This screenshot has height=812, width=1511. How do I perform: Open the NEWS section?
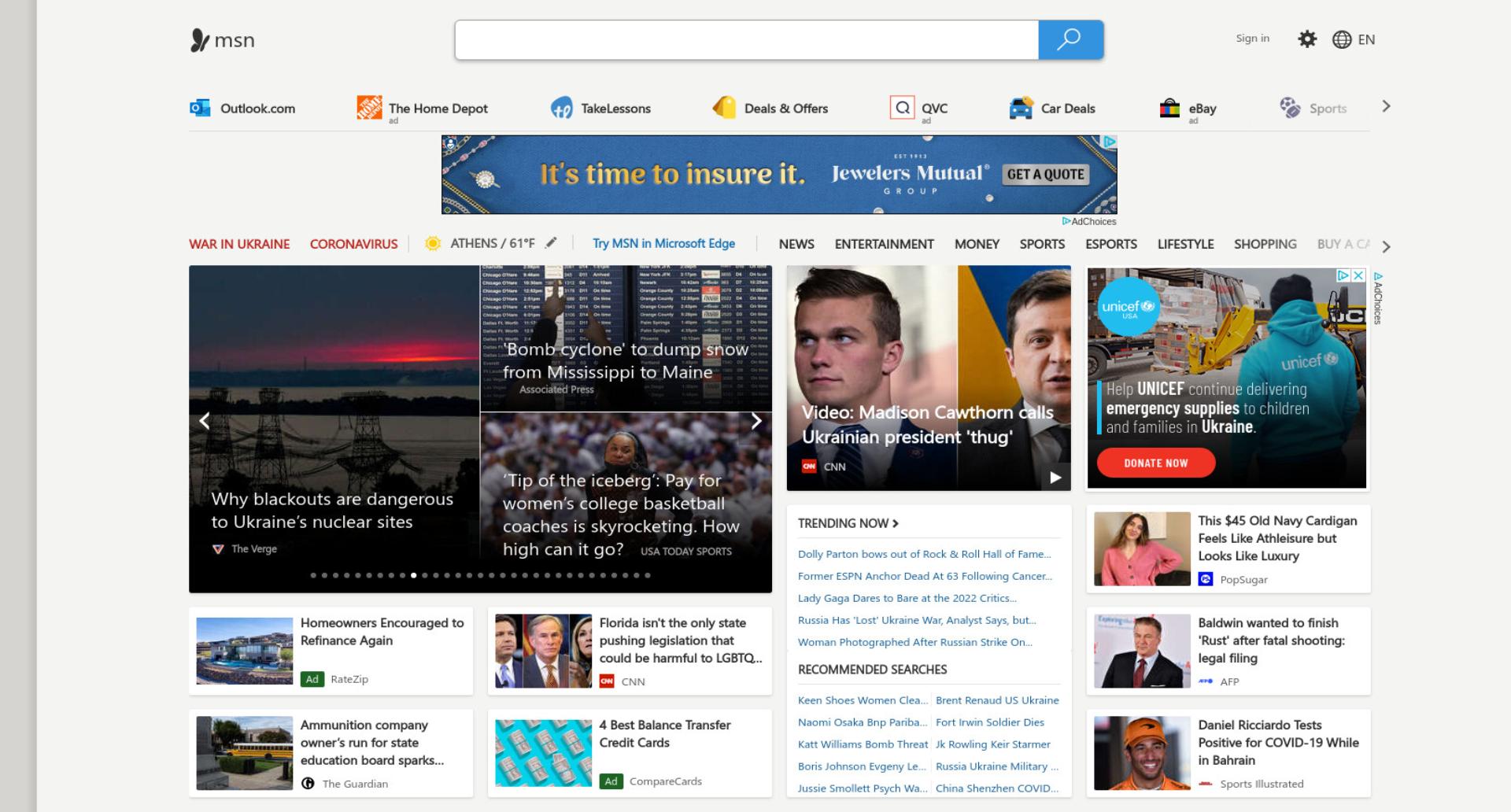click(796, 244)
